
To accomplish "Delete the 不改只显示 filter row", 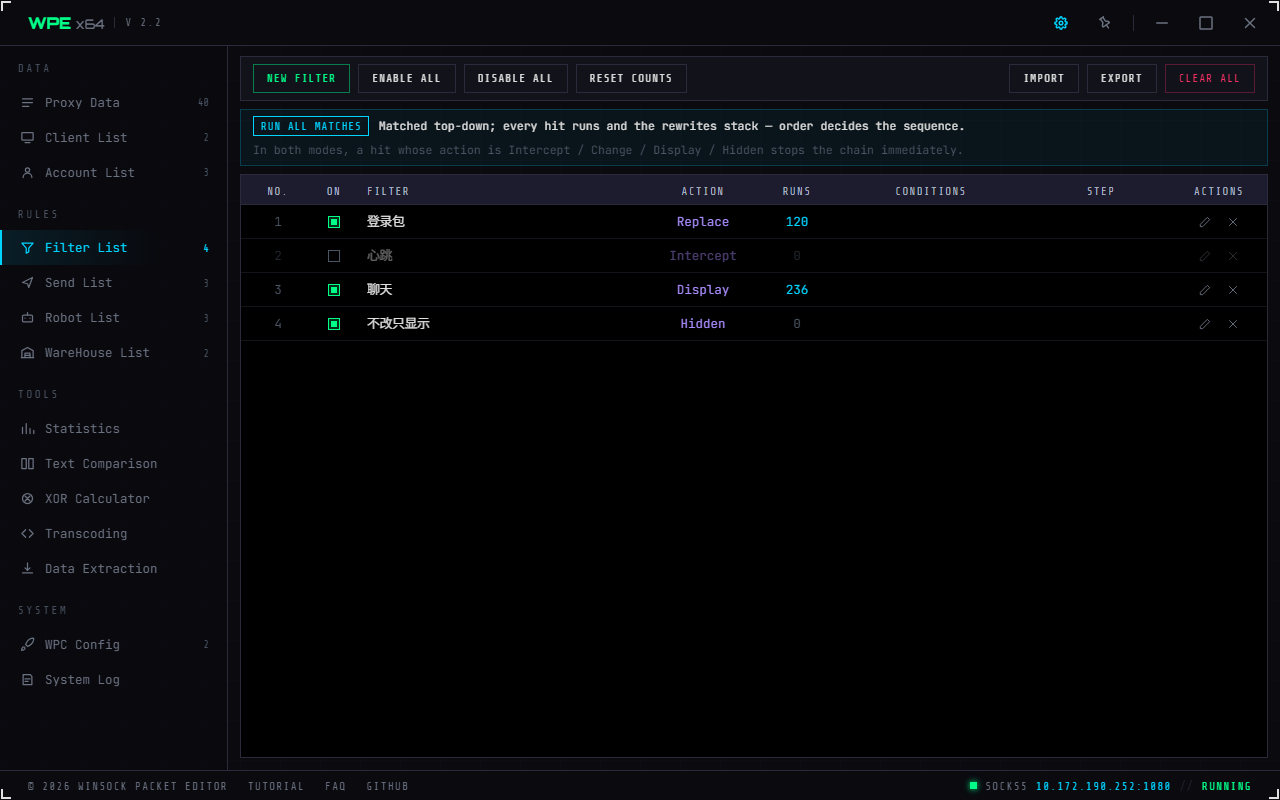I will click(x=1233, y=324).
